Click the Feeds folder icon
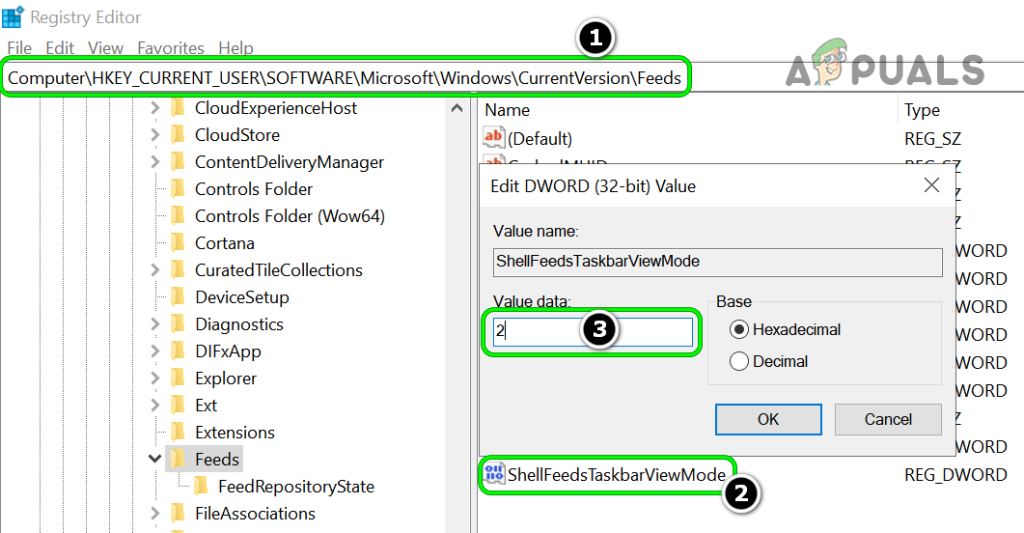 tap(178, 459)
